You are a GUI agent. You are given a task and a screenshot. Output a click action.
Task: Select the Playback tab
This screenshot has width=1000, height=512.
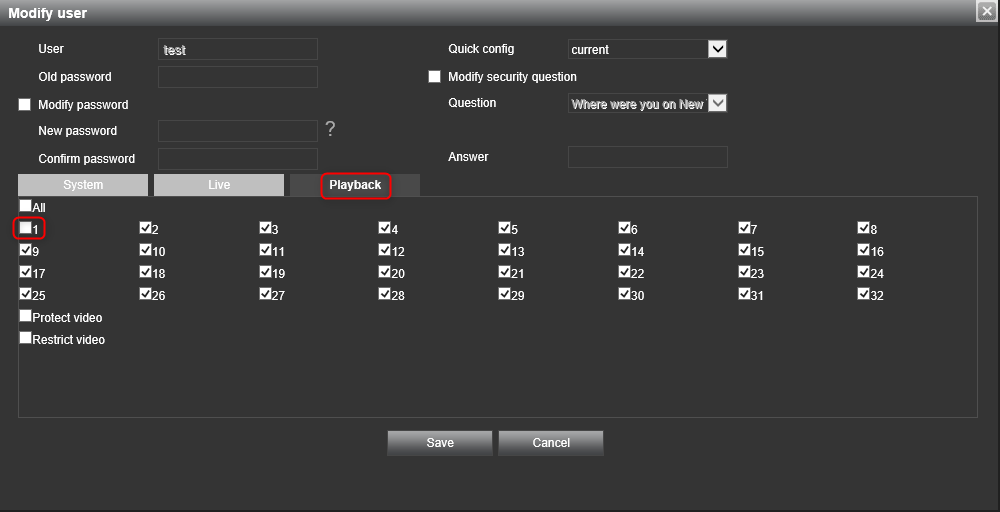click(355, 185)
